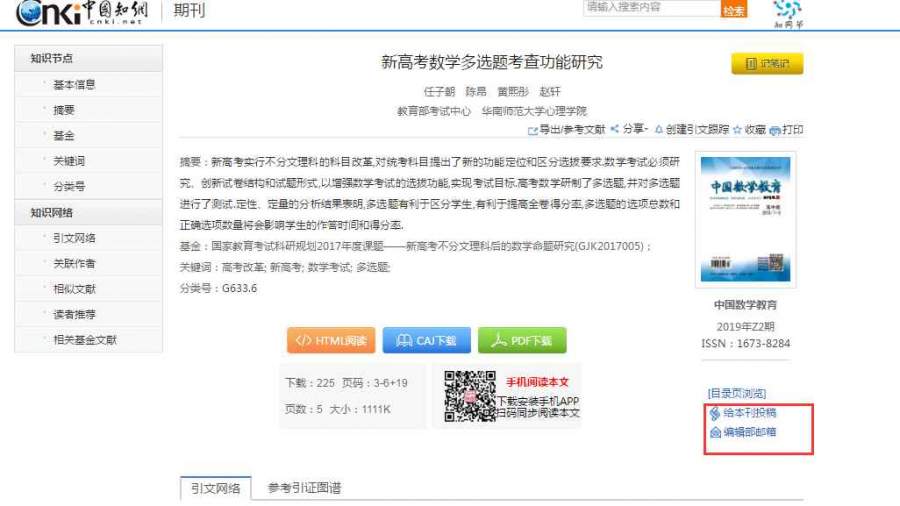Click the 打印 printer icon
Screen dimensions: 900x506
pyautogui.click(x=775, y=130)
